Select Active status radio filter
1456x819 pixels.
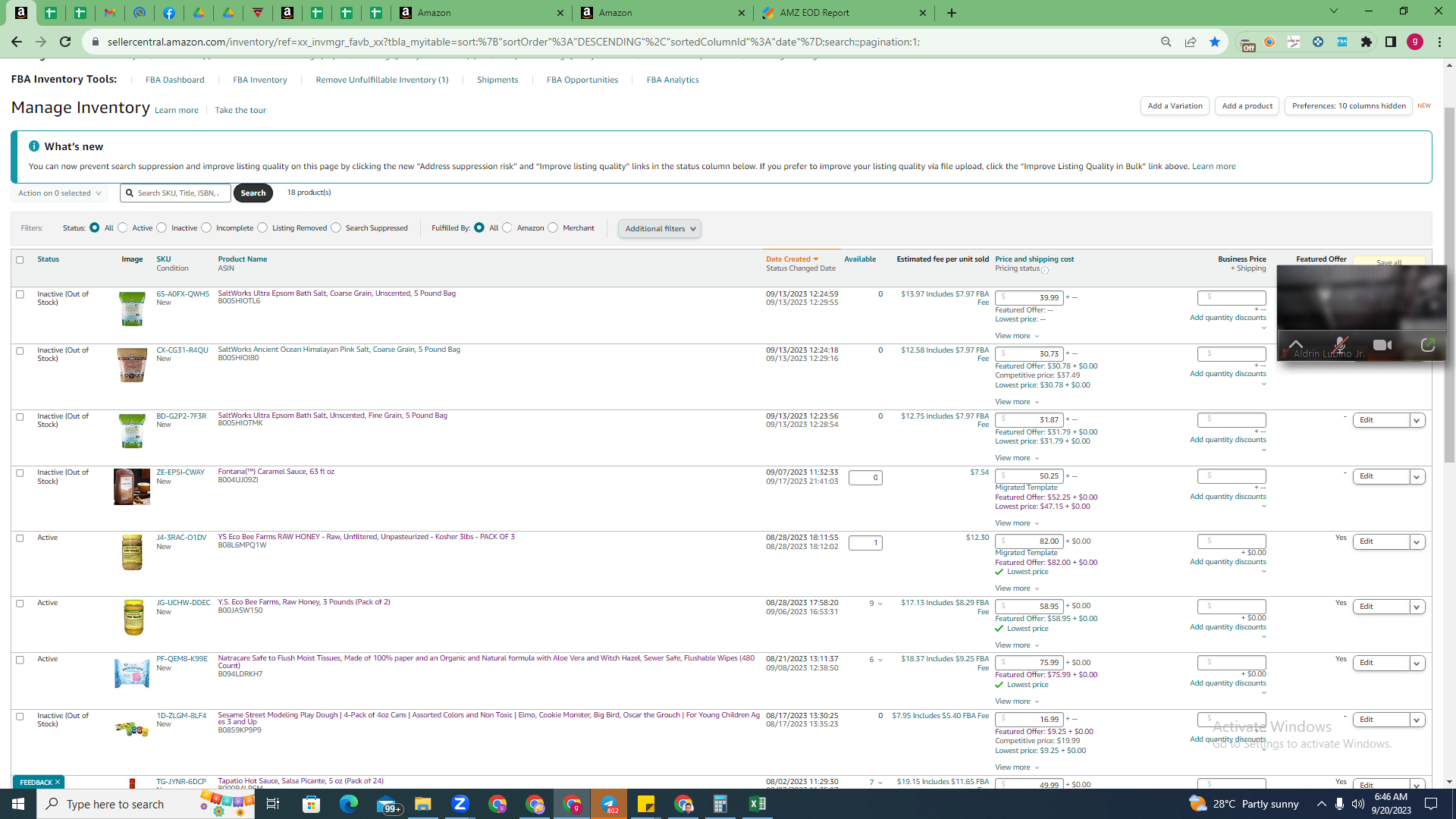pos(123,227)
